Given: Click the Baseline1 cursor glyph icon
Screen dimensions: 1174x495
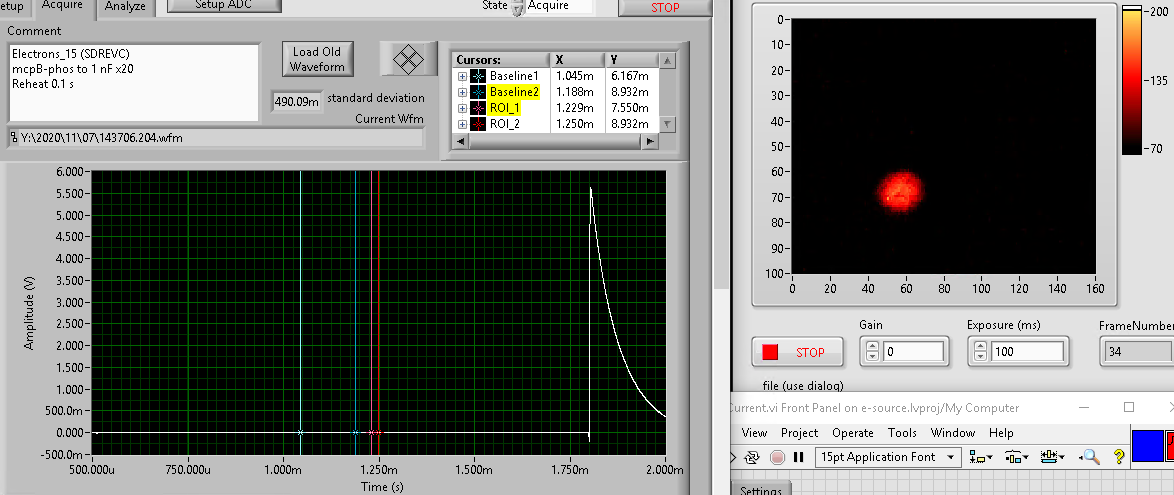Looking at the screenshot, I should [478, 76].
